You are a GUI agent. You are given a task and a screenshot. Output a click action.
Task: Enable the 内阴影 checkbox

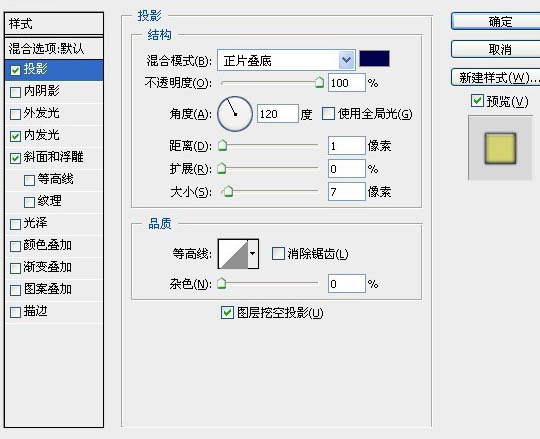15,92
